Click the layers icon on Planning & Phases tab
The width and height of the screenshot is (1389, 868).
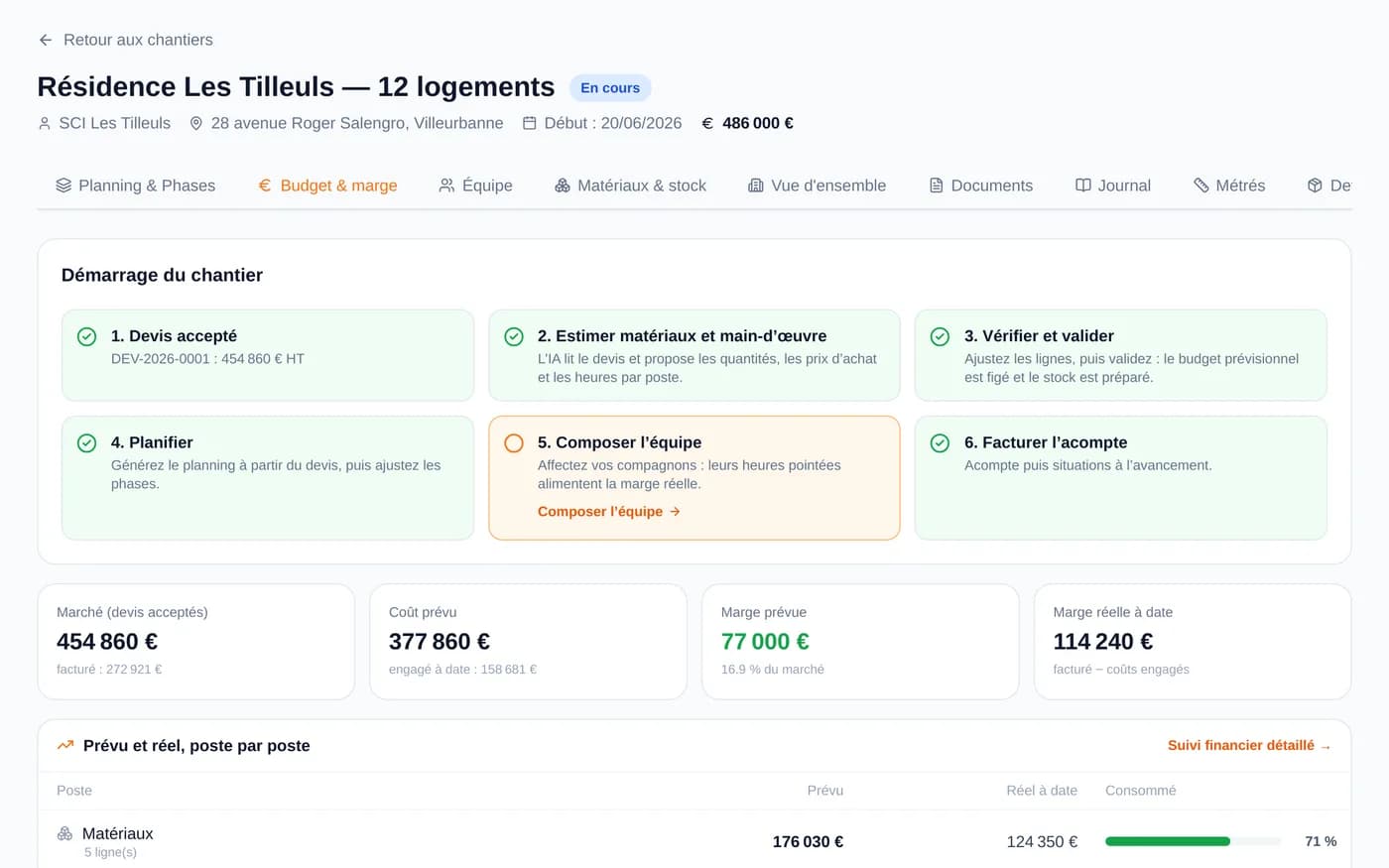pyautogui.click(x=63, y=186)
